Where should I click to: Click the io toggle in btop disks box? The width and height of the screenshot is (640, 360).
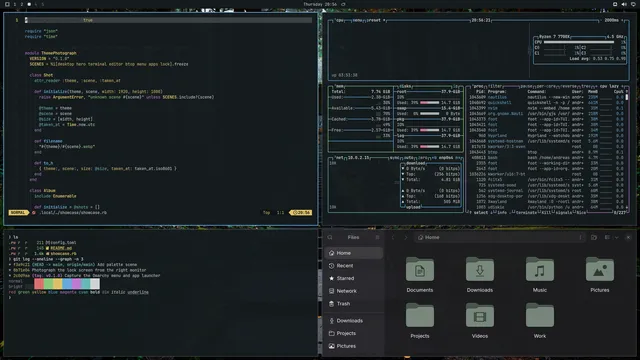click(x=456, y=87)
